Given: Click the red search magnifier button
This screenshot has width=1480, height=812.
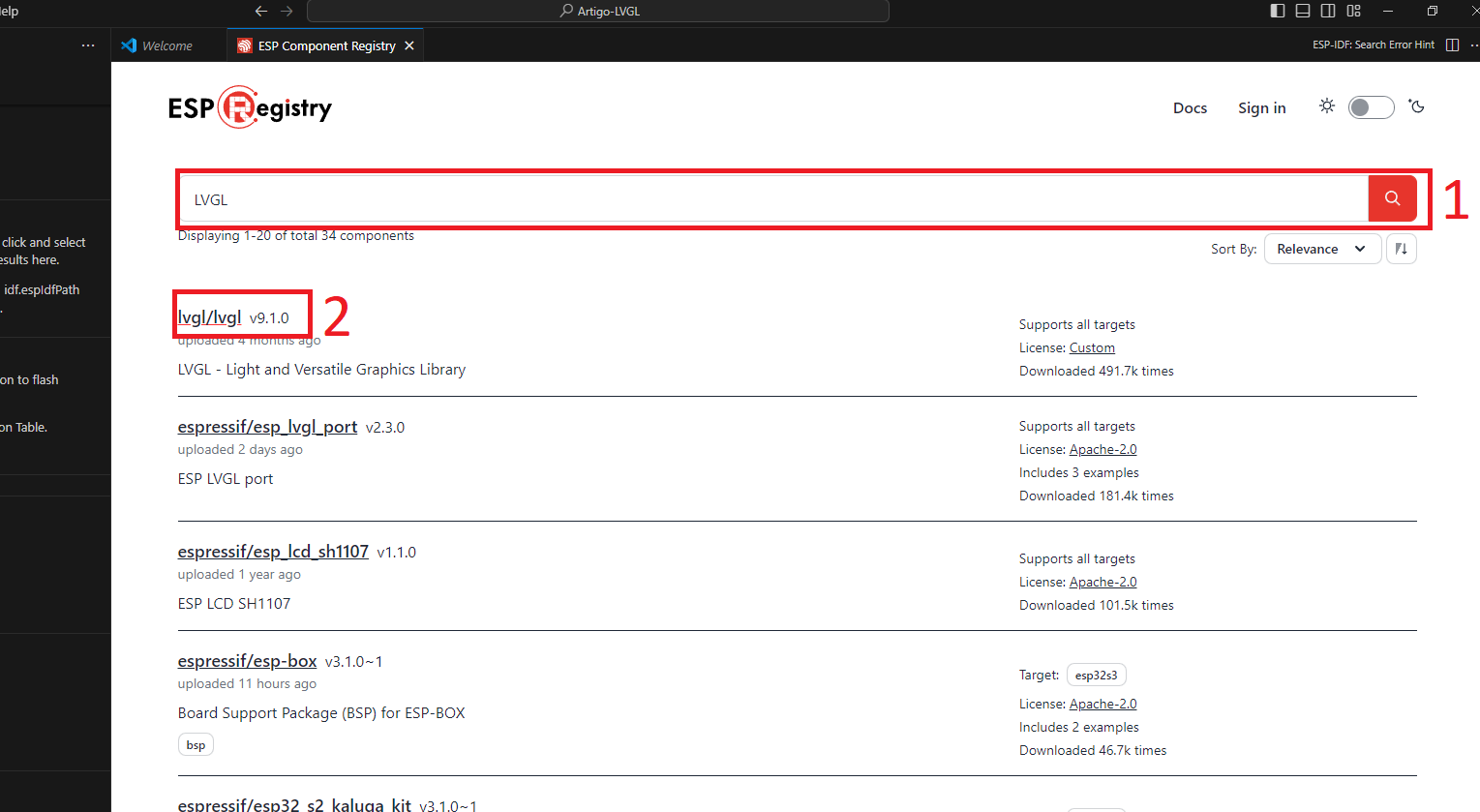Looking at the screenshot, I should click(1392, 198).
